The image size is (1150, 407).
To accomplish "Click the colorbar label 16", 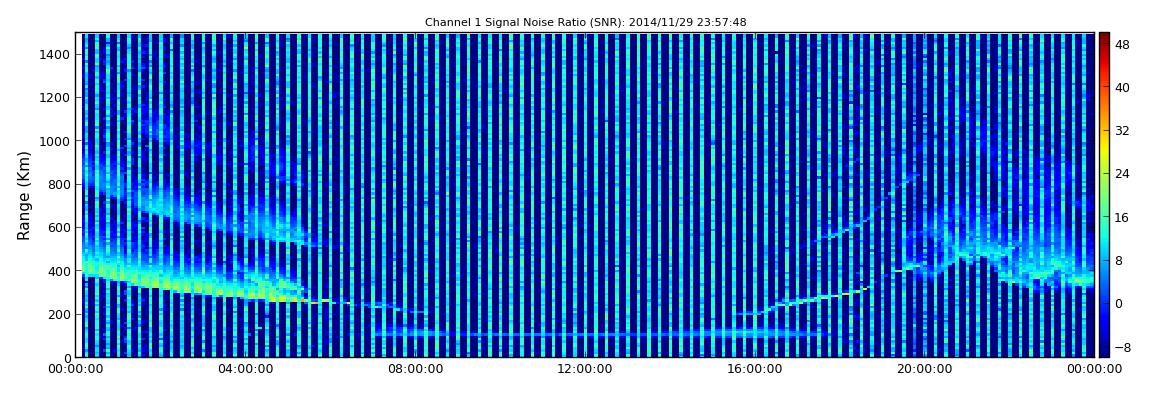I will click(1122, 217).
